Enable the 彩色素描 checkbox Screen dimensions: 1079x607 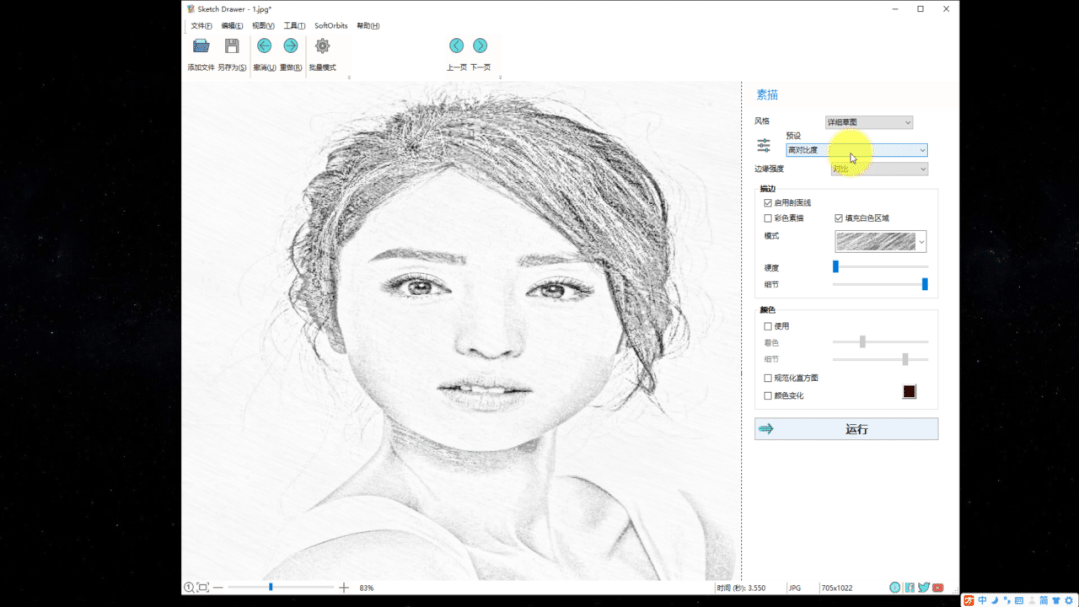768,218
